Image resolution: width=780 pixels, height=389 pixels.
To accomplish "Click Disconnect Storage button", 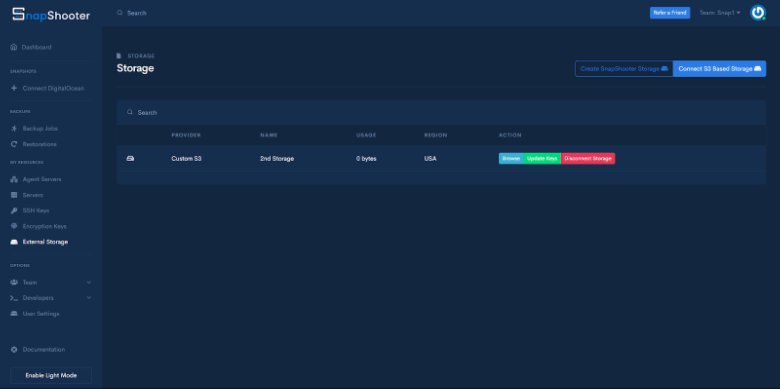I will tap(588, 159).
